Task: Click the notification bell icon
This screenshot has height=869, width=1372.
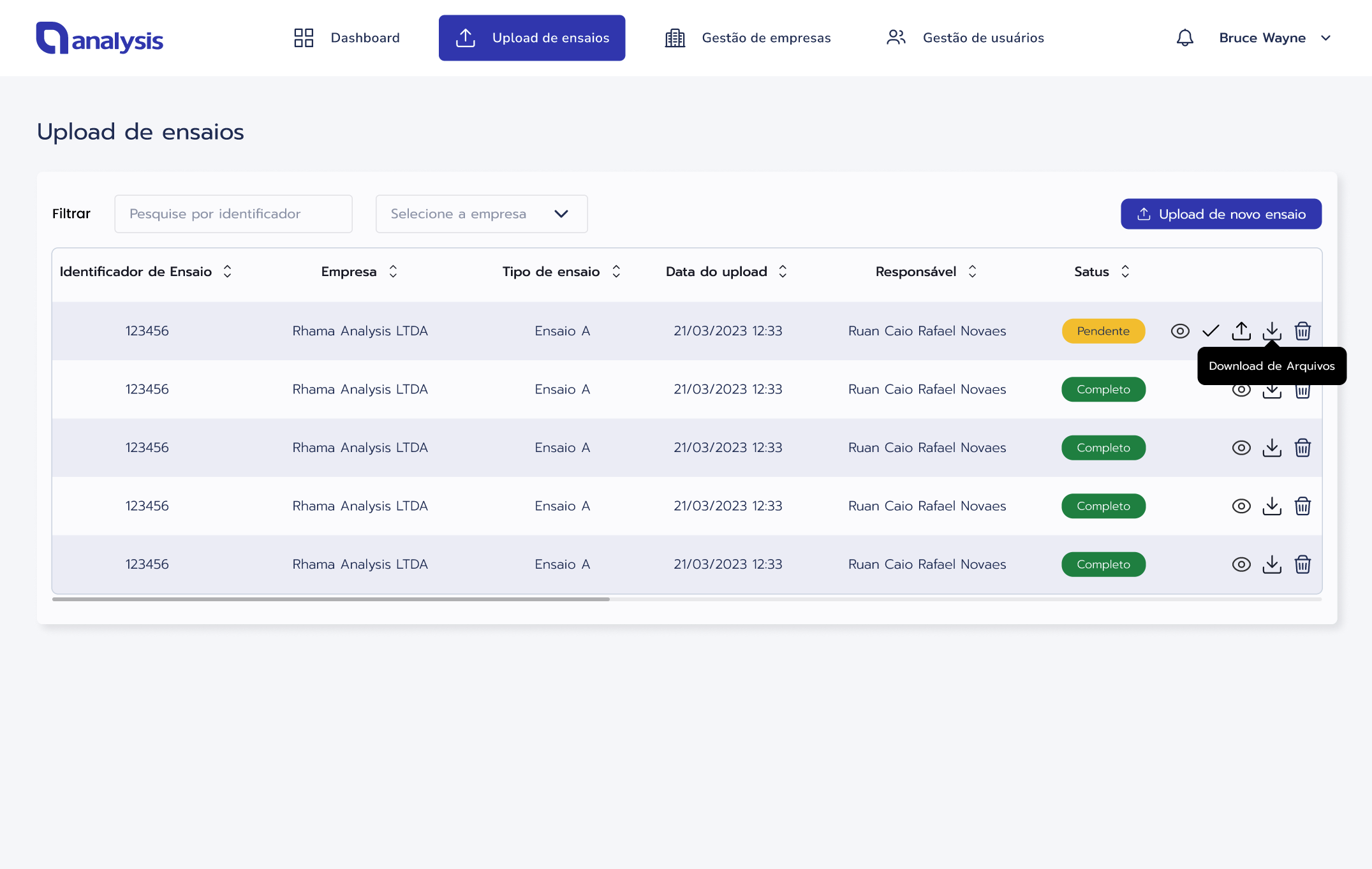Action: (x=1184, y=38)
